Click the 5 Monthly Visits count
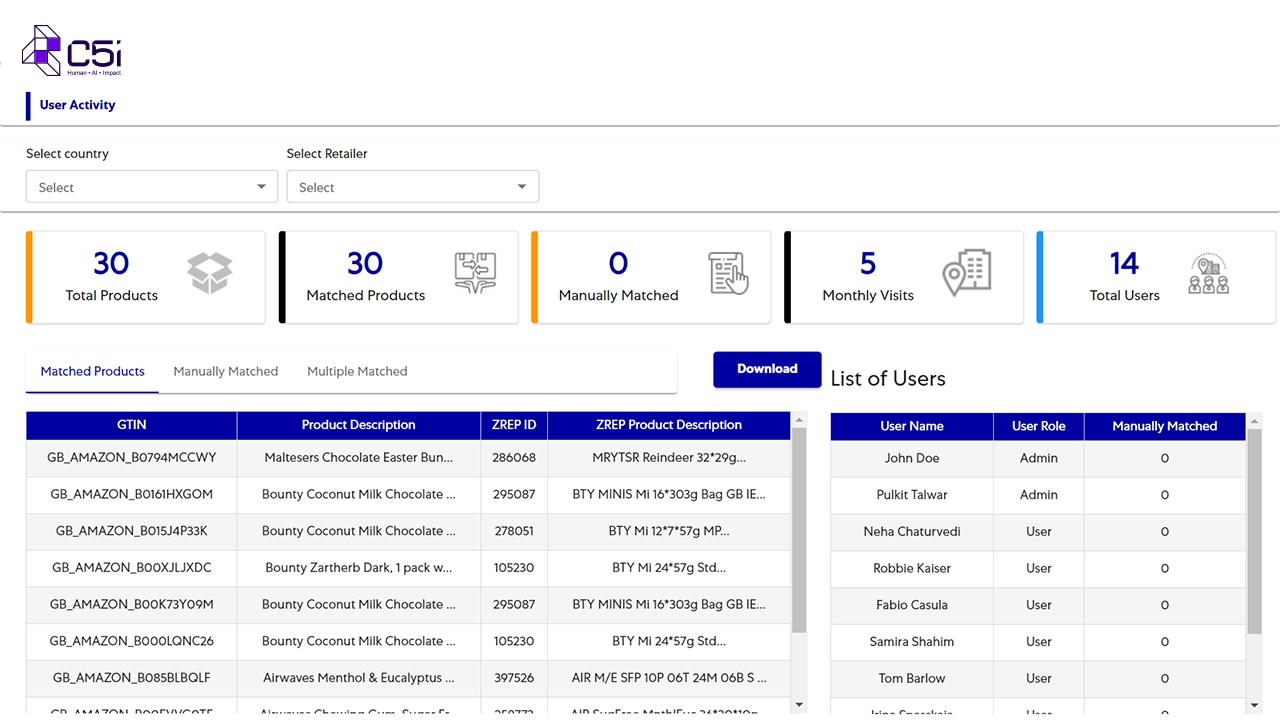This screenshot has height=720, width=1280. [868, 264]
